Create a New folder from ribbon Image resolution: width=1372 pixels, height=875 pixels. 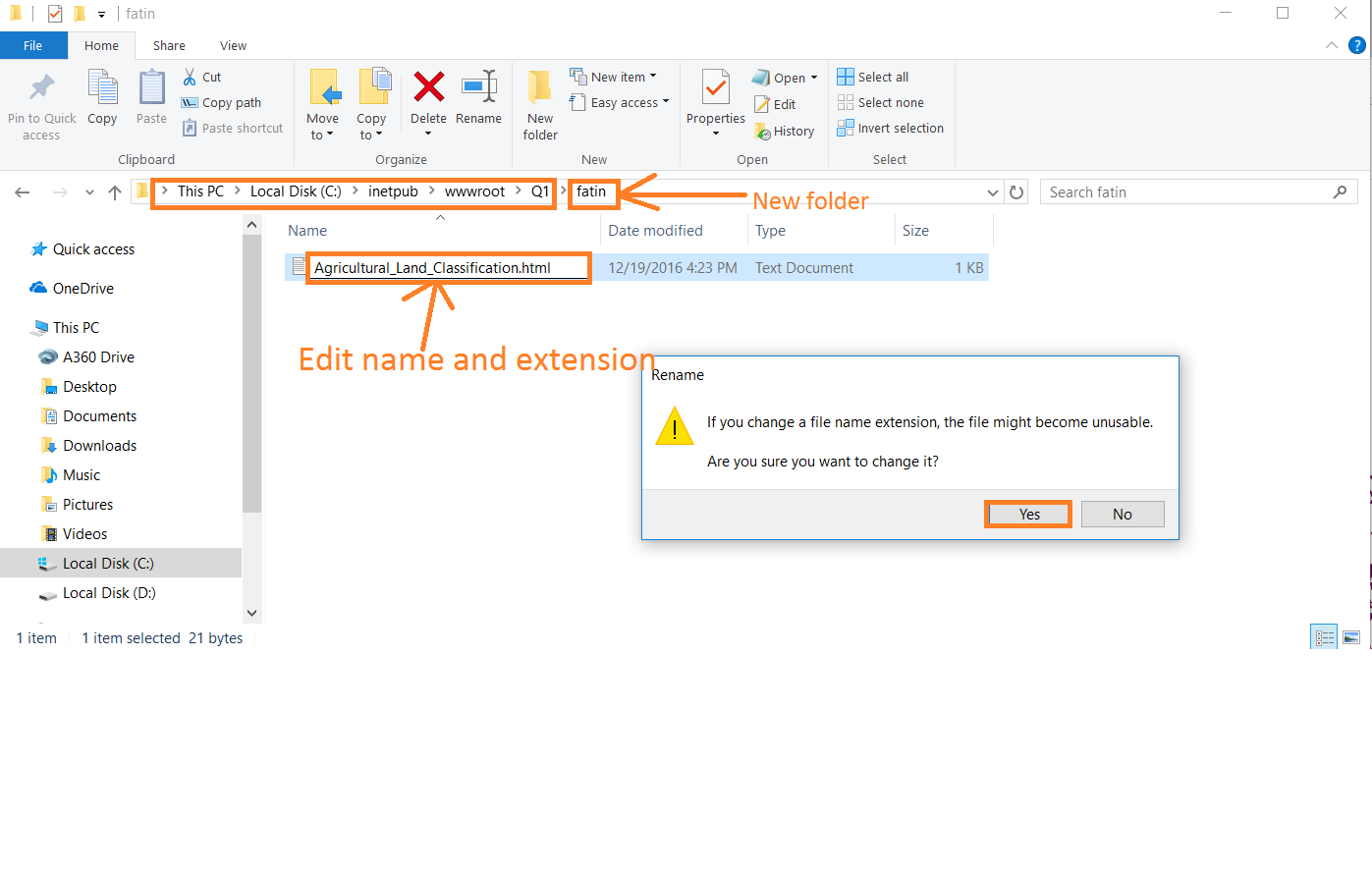click(x=540, y=105)
